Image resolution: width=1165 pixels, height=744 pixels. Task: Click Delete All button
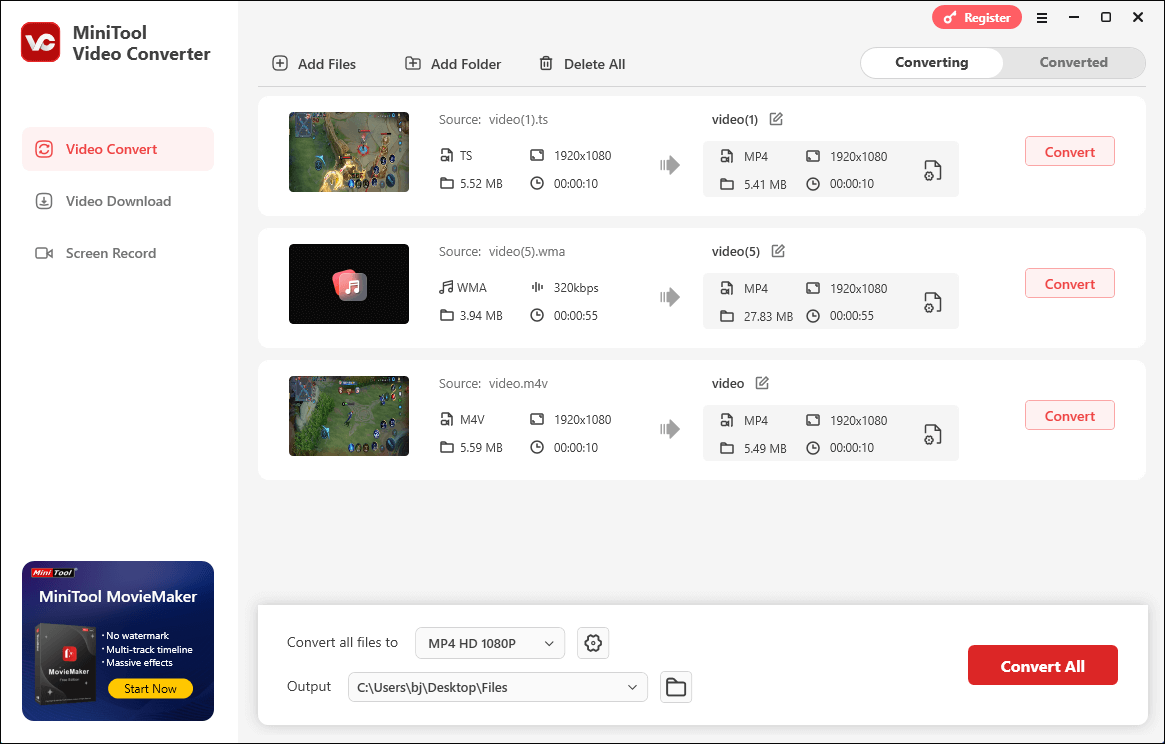(582, 64)
